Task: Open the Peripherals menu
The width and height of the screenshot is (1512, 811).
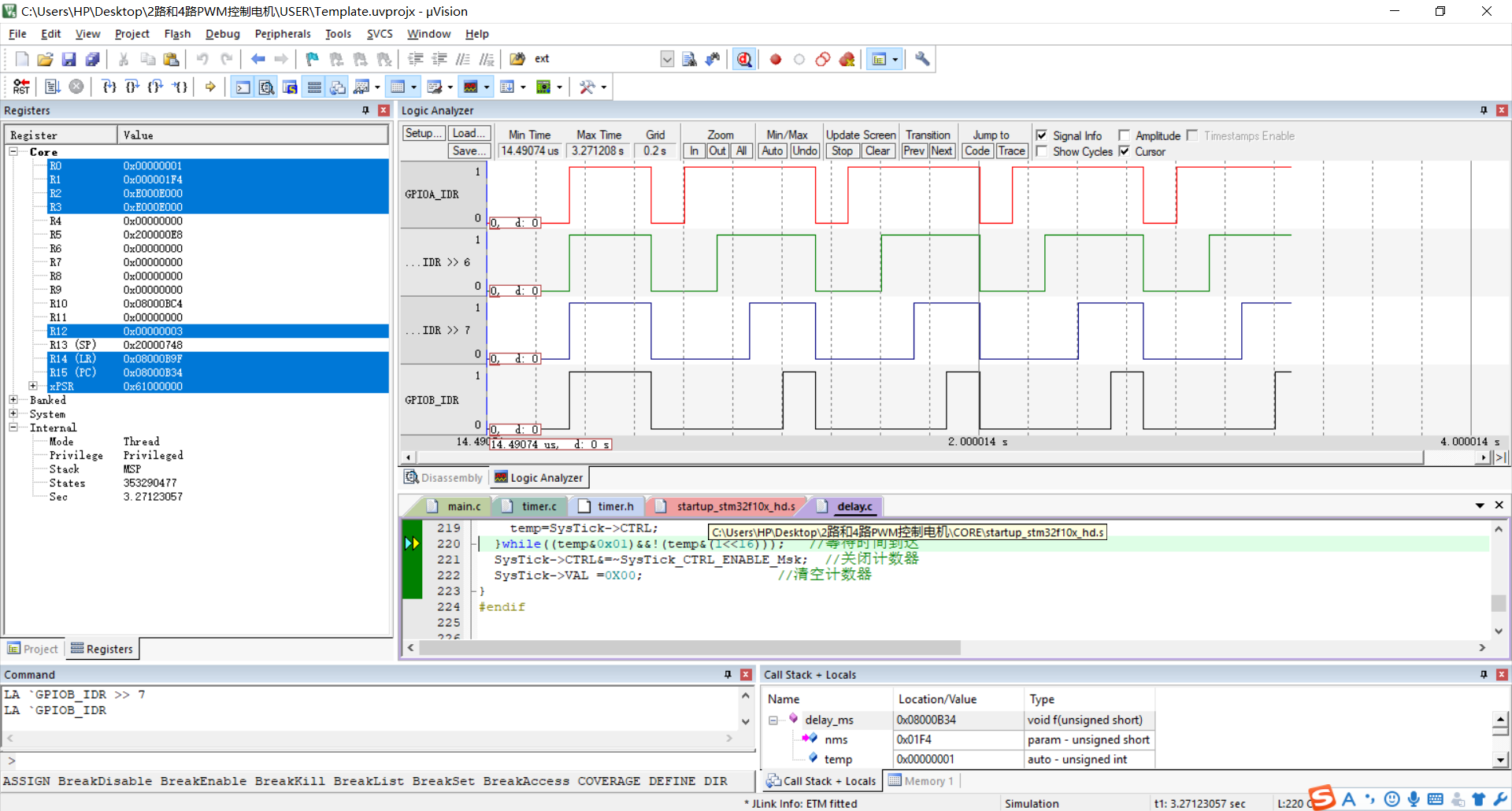Action: pyautogui.click(x=282, y=34)
